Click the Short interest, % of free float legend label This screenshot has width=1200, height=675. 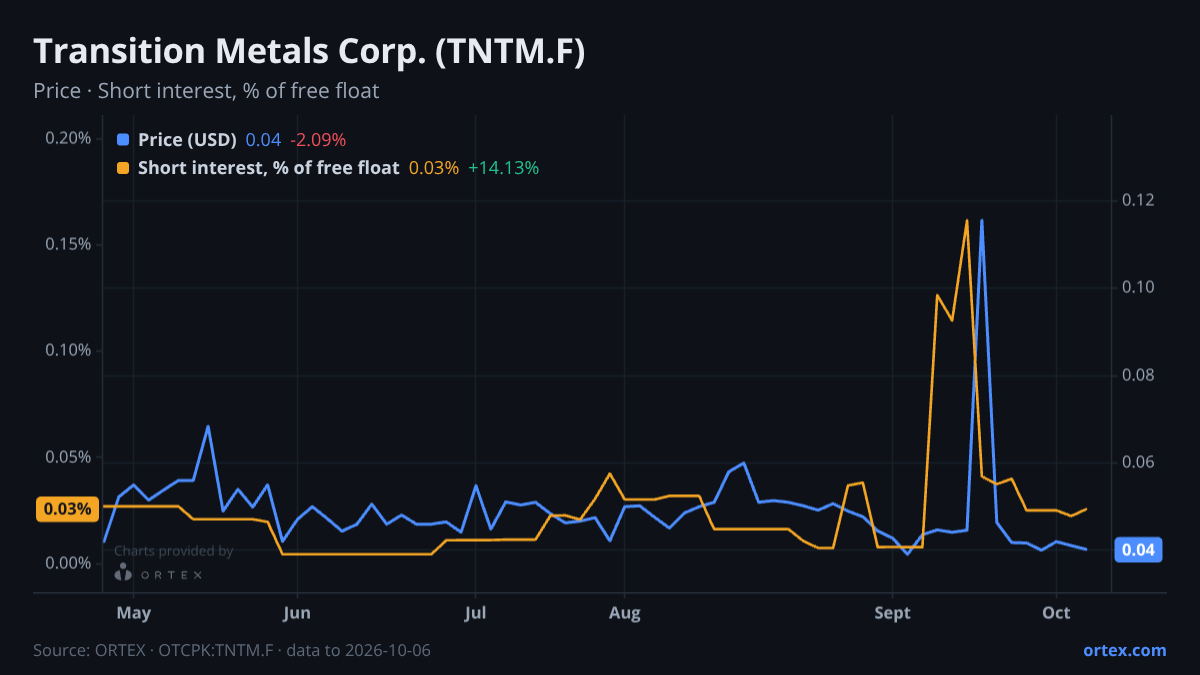(x=269, y=168)
